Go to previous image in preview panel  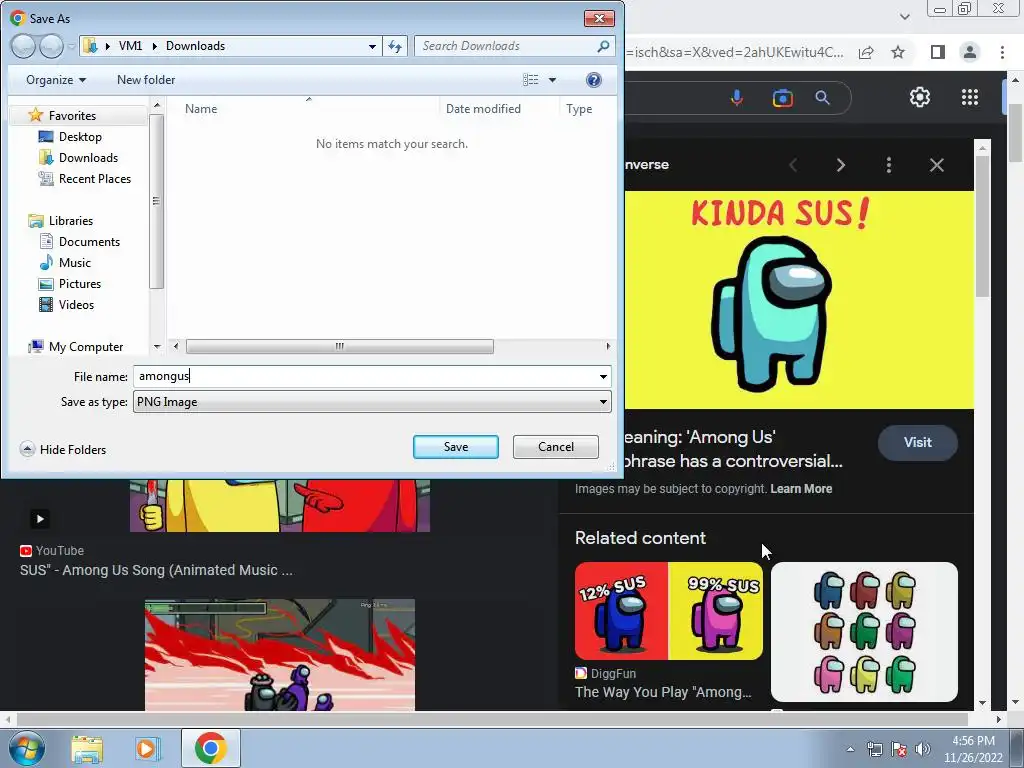coord(793,165)
